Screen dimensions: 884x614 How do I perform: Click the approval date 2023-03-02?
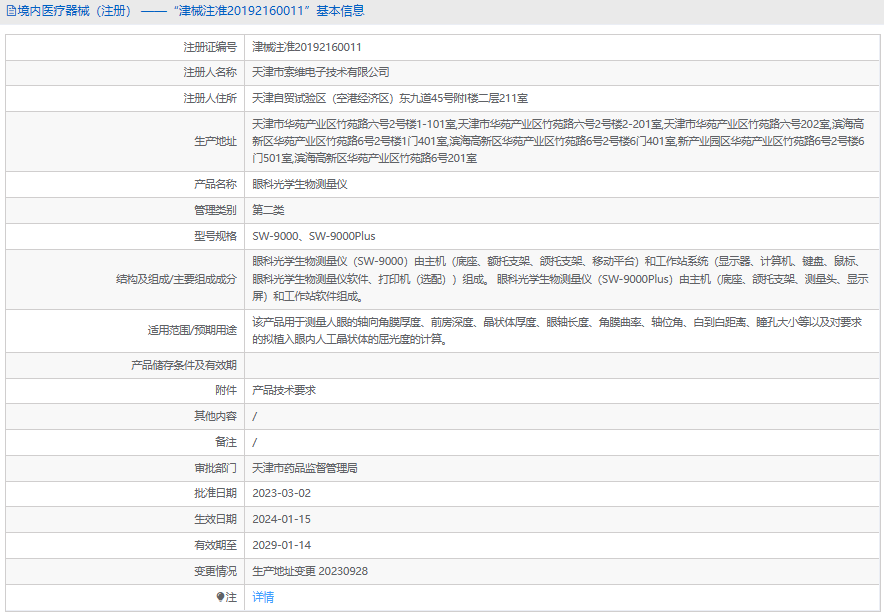(282, 494)
